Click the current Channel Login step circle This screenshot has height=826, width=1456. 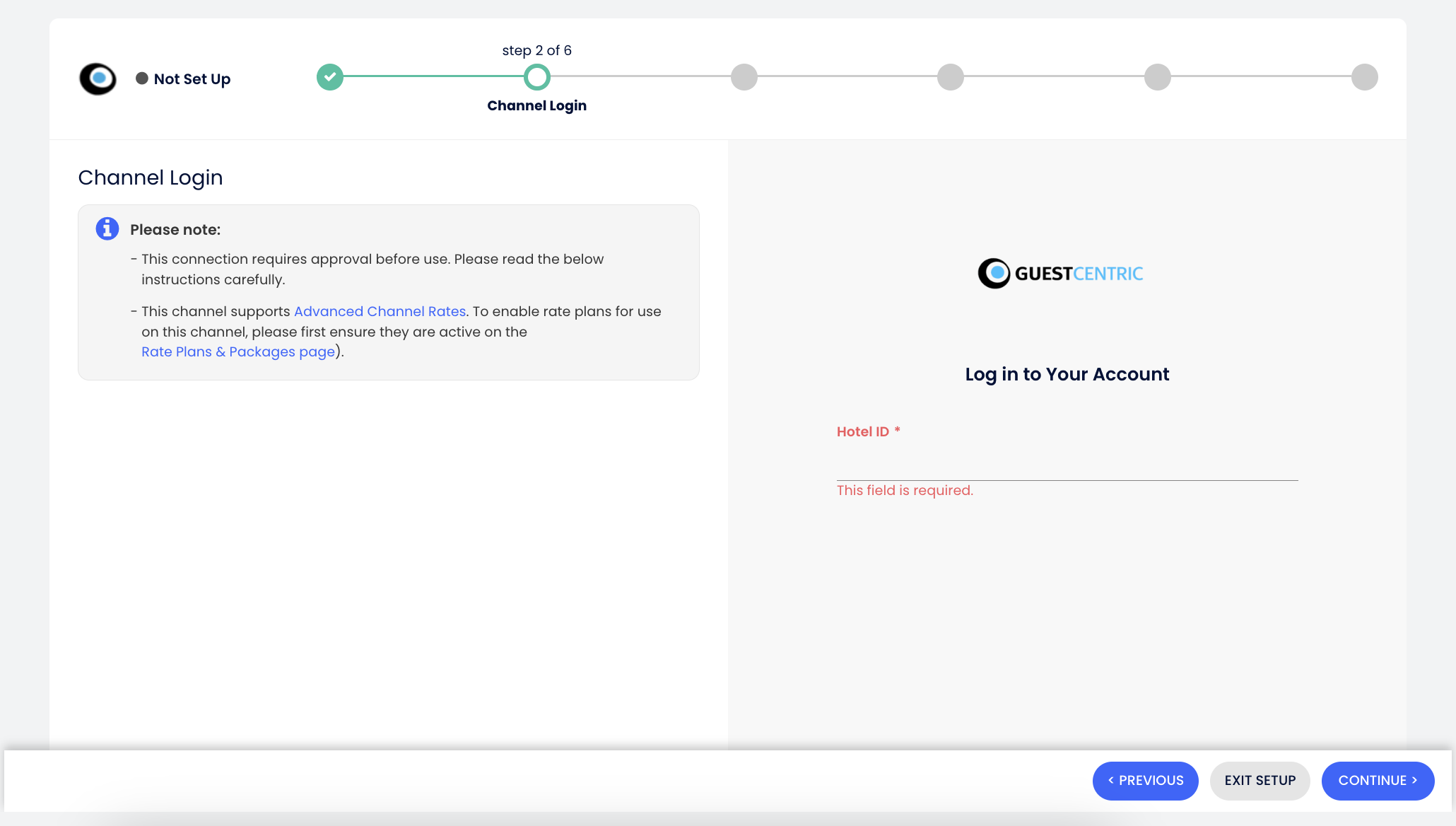pos(536,77)
